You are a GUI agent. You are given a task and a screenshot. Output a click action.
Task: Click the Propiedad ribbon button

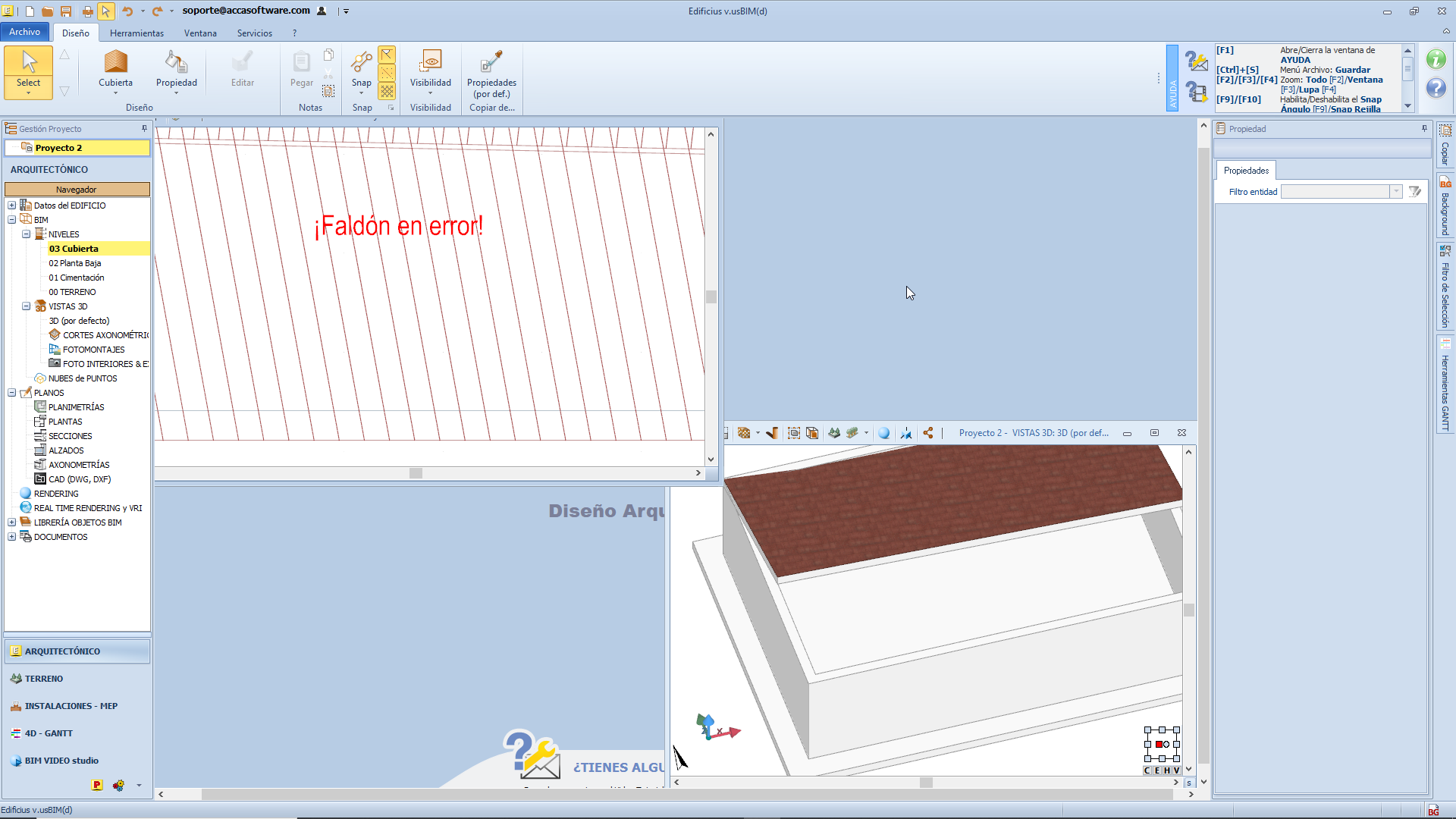click(176, 68)
